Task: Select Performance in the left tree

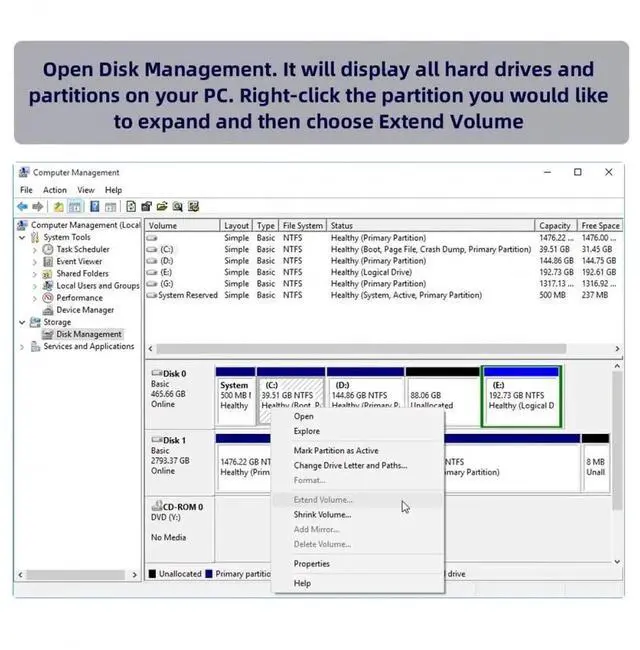Action: coord(79,298)
